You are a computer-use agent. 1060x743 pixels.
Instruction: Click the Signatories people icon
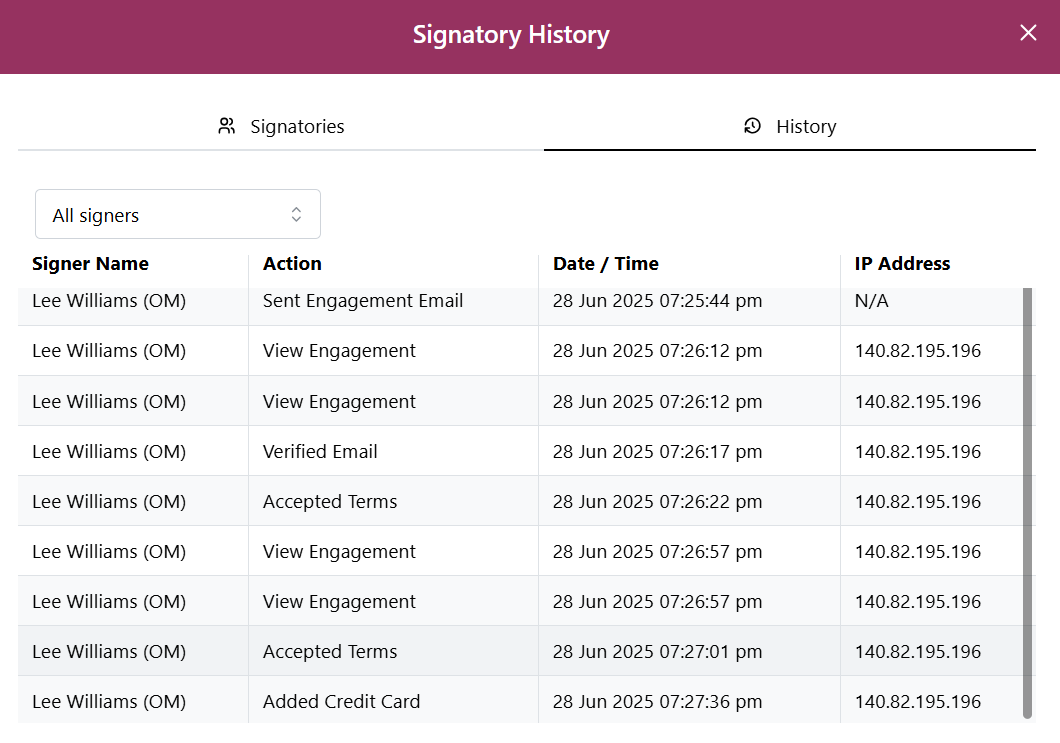(x=227, y=126)
